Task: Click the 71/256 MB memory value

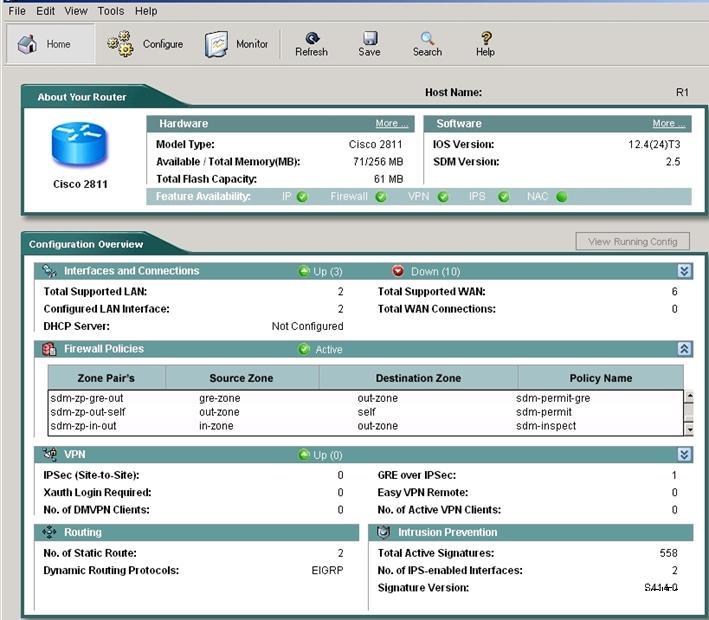Action: click(378, 162)
